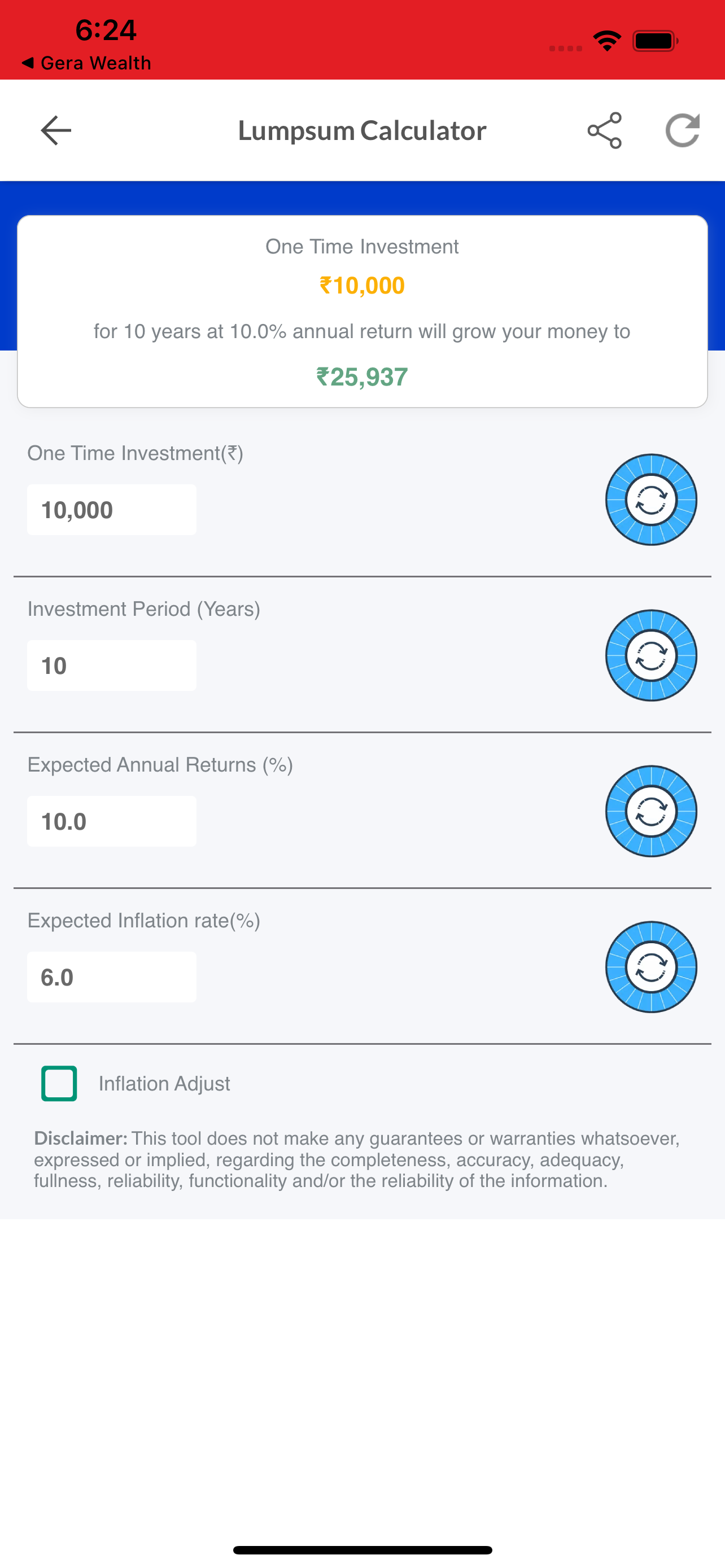
Task: Focus the Expected Annual Returns field
Action: pos(111,822)
